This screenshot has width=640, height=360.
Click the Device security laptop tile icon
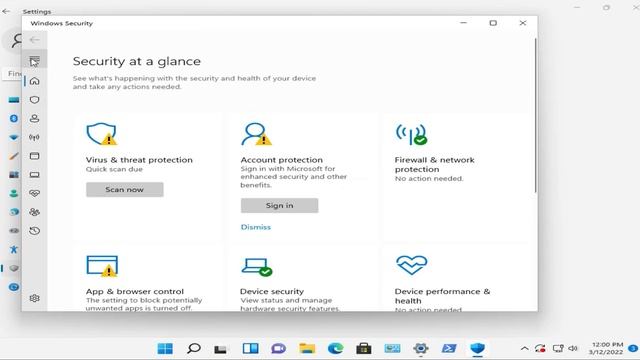coord(257,267)
